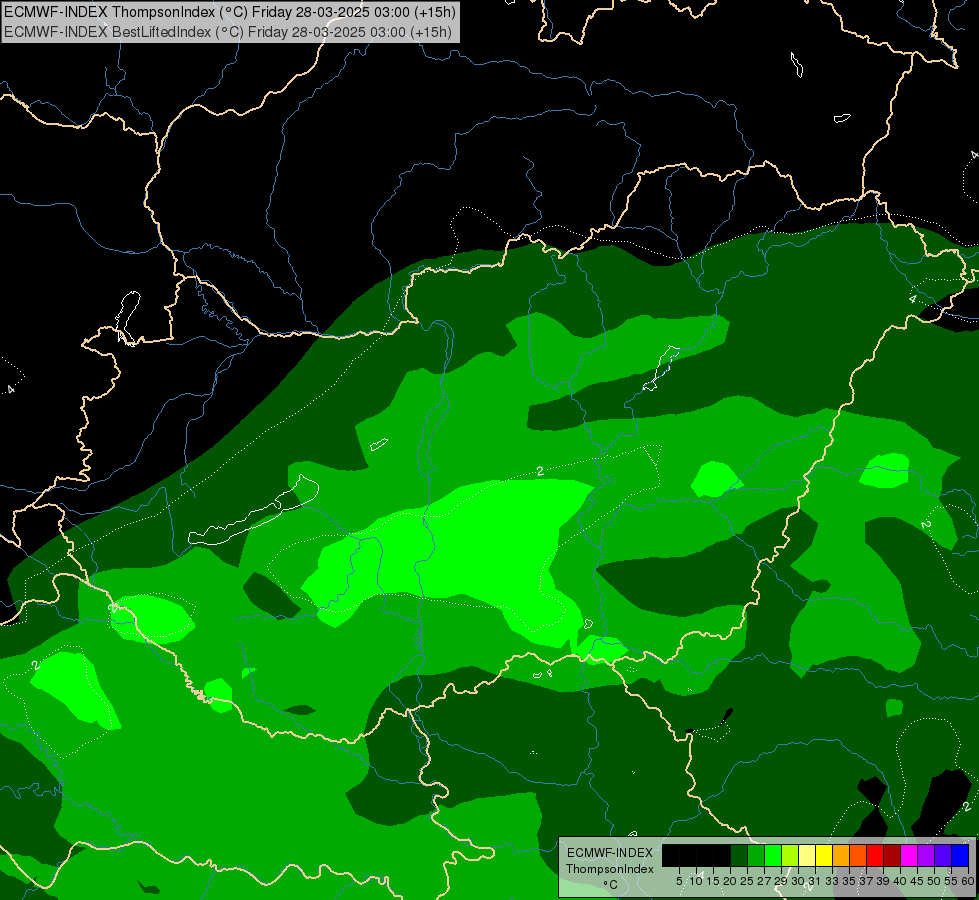Click the legend tick label '29'
Viewport: 979px width, 900px height.
tap(781, 881)
